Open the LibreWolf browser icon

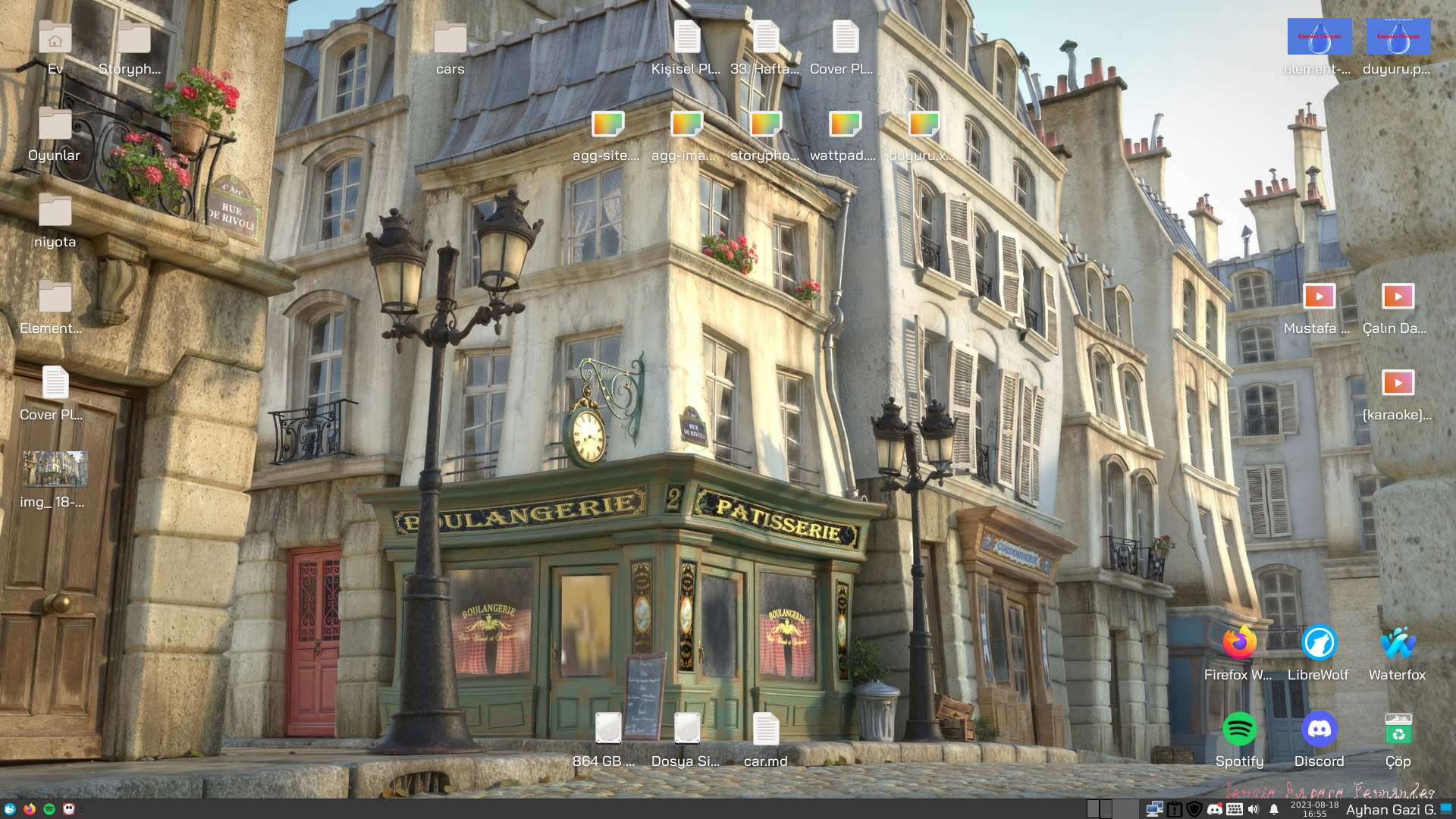(1319, 643)
